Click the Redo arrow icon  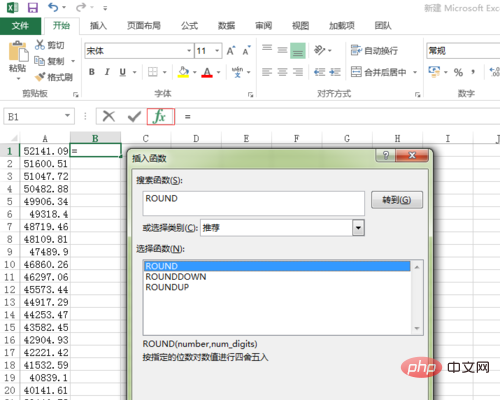(x=81, y=7)
